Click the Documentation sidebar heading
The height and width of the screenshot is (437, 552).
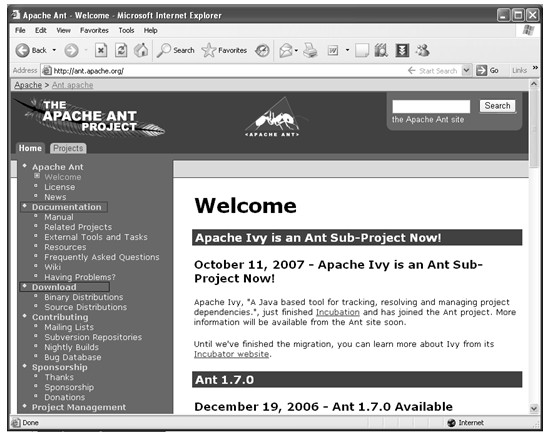point(67,207)
